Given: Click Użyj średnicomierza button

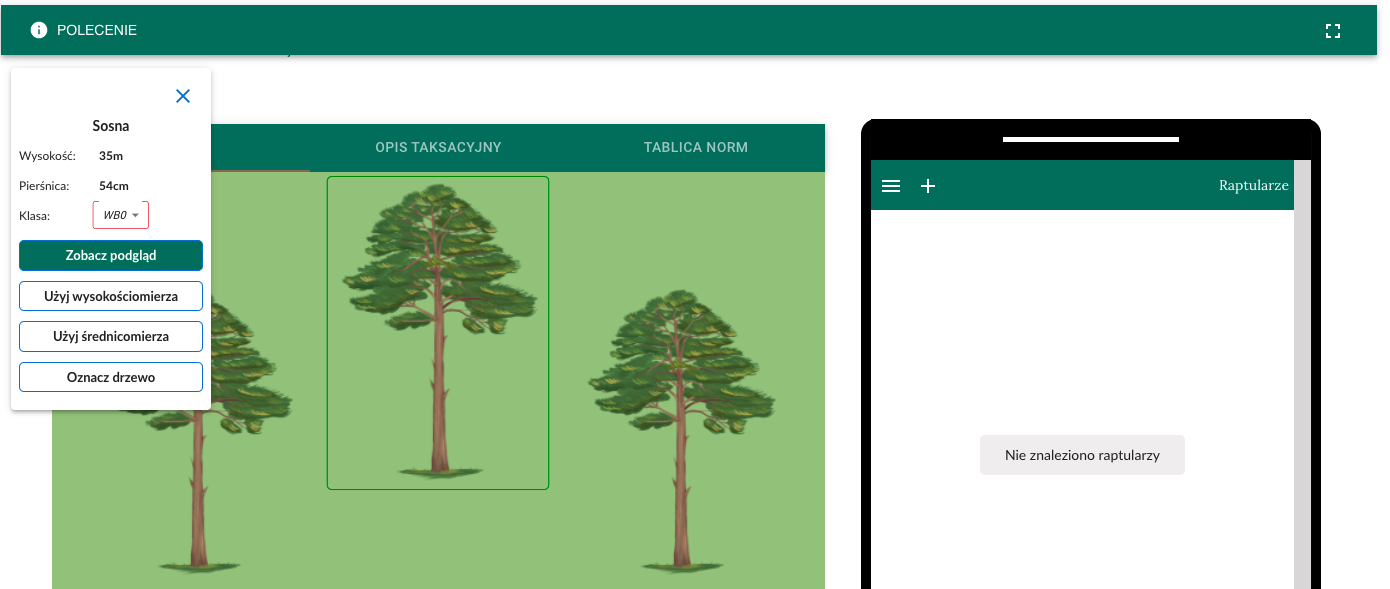Looking at the screenshot, I should 111,336.
